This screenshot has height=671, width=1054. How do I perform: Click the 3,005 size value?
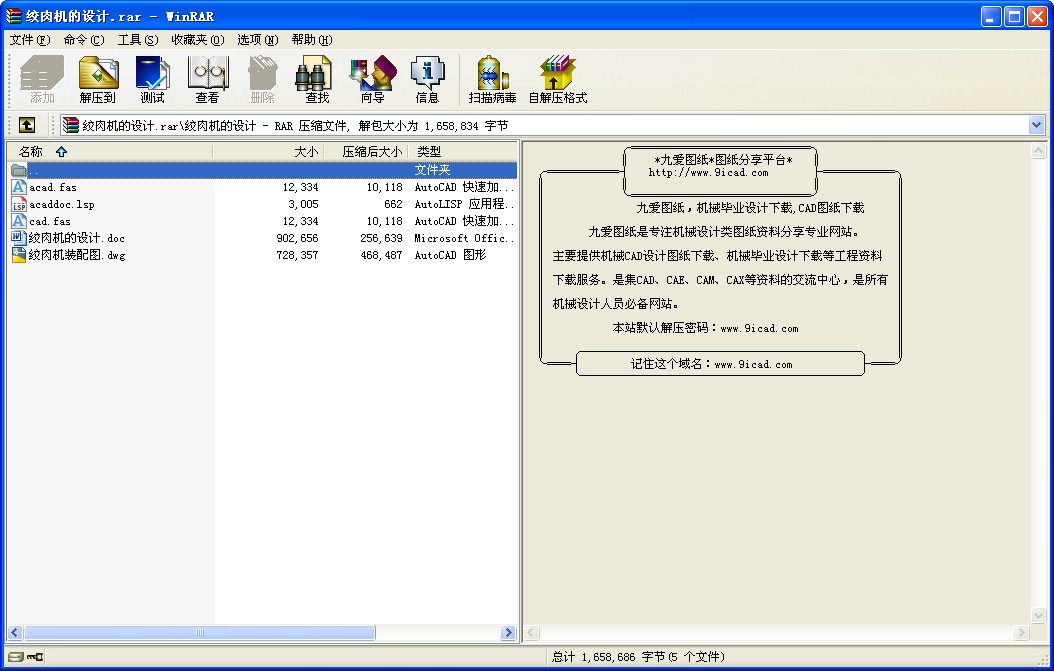pos(303,204)
